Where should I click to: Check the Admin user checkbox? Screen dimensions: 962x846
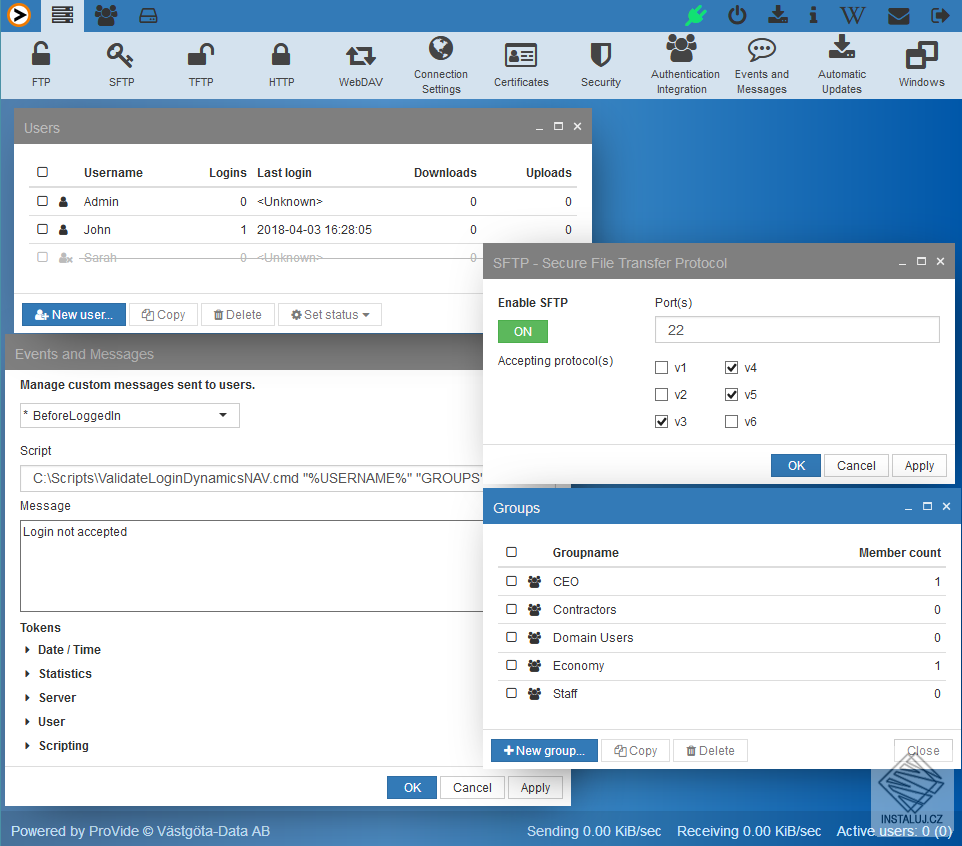(42, 201)
